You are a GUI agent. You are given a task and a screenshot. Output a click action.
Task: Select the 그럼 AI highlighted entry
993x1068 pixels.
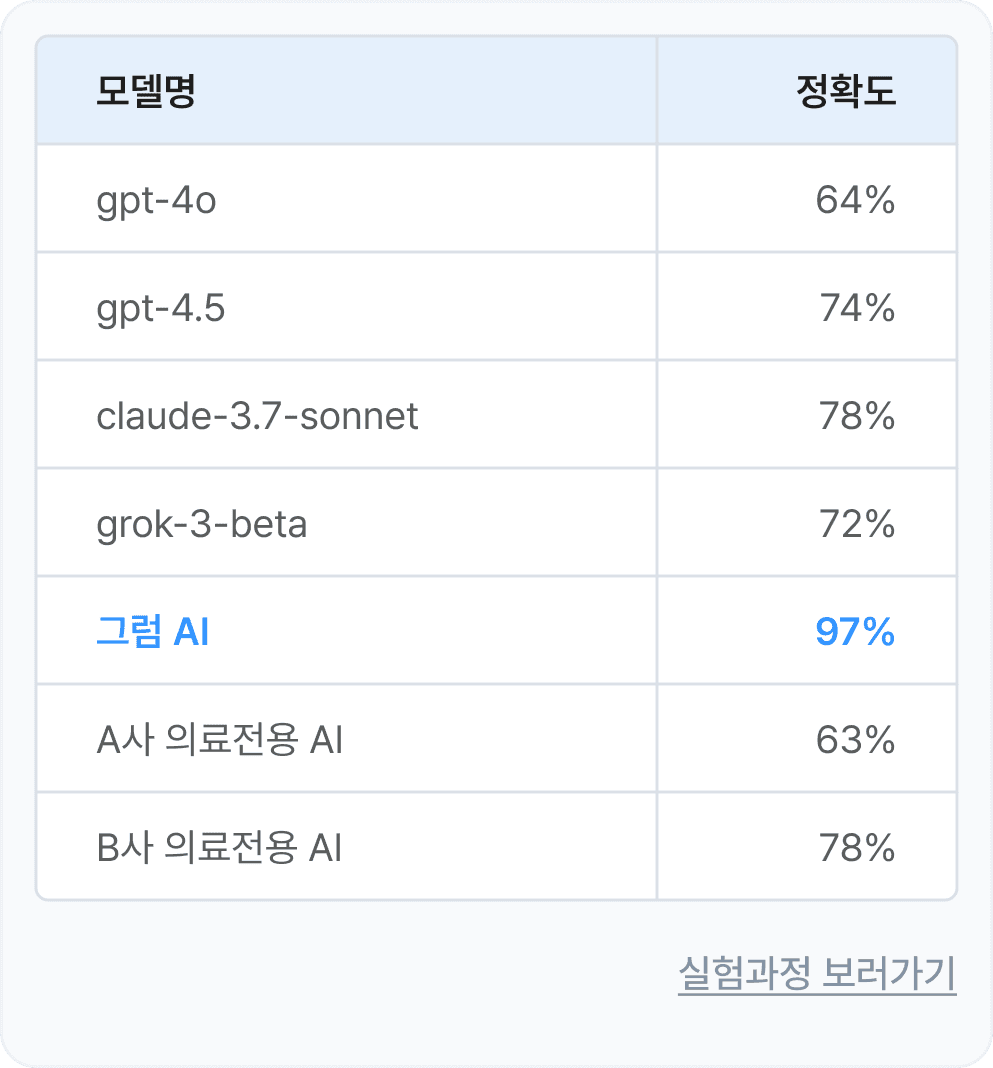pos(150,632)
